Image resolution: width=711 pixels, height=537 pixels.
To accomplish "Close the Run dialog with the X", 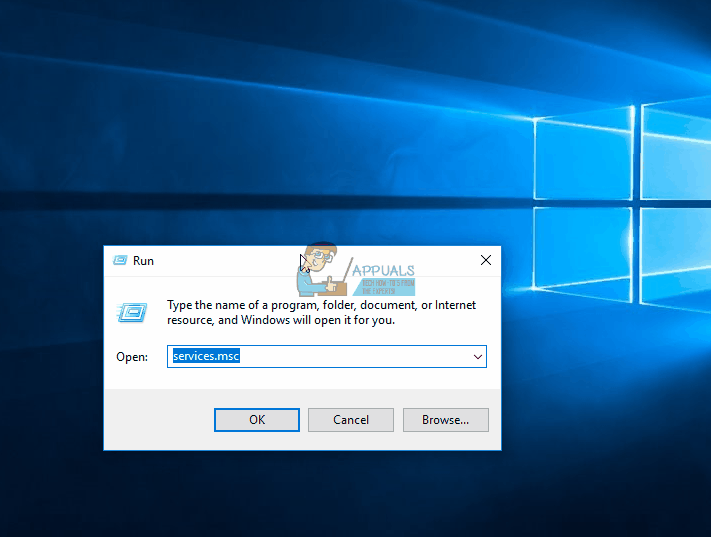I will [x=485, y=260].
